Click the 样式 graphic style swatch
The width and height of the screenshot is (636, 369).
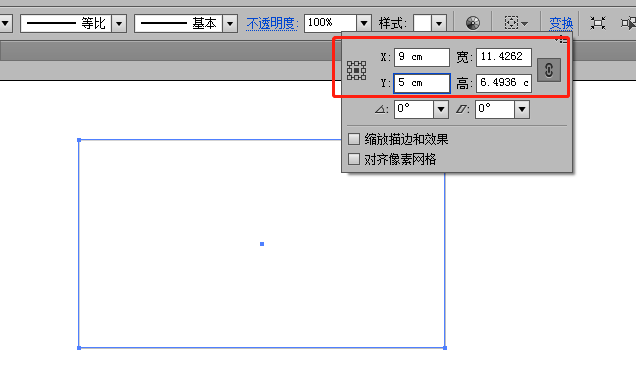pos(422,24)
